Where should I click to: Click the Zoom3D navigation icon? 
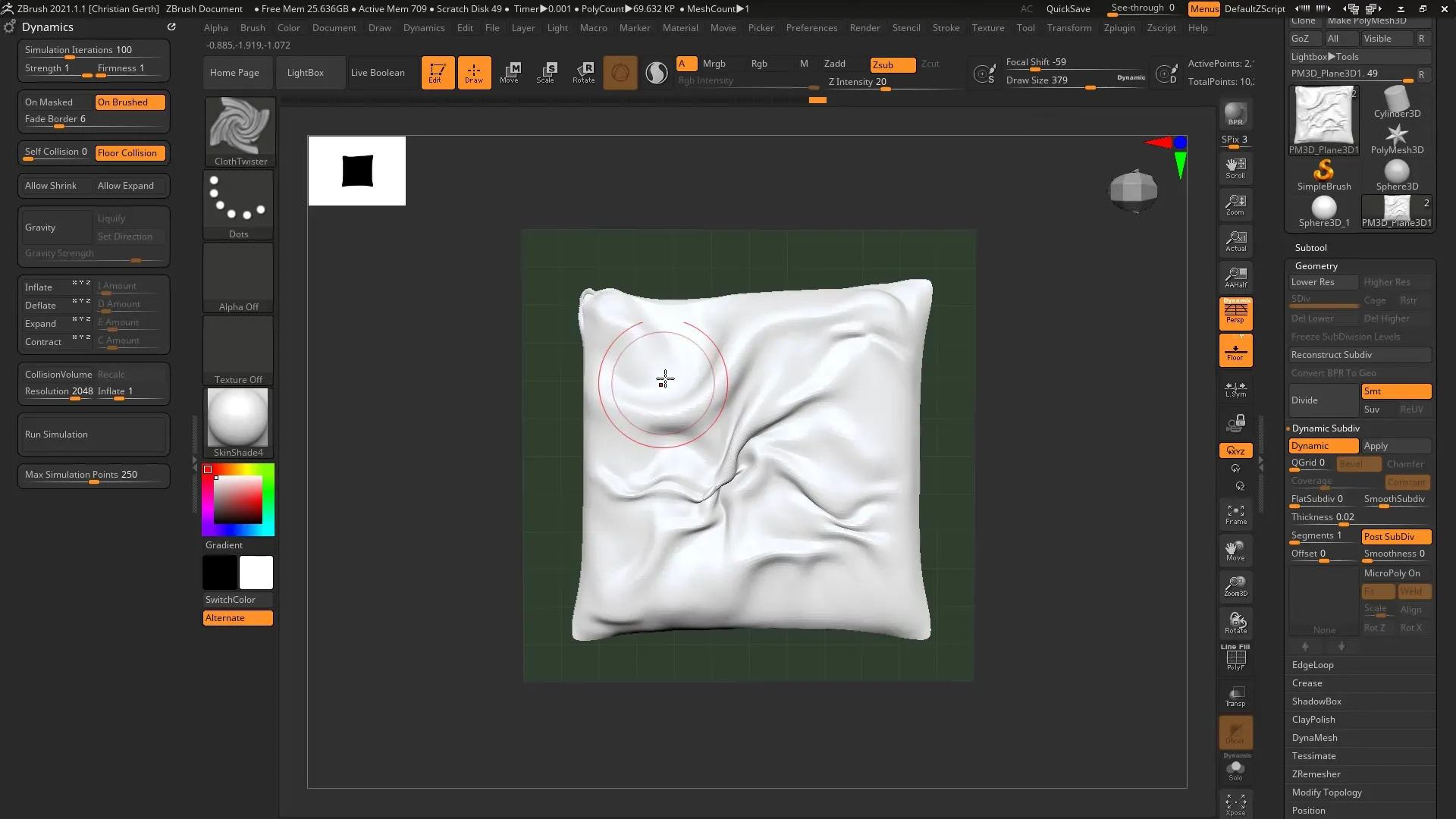[x=1235, y=586]
